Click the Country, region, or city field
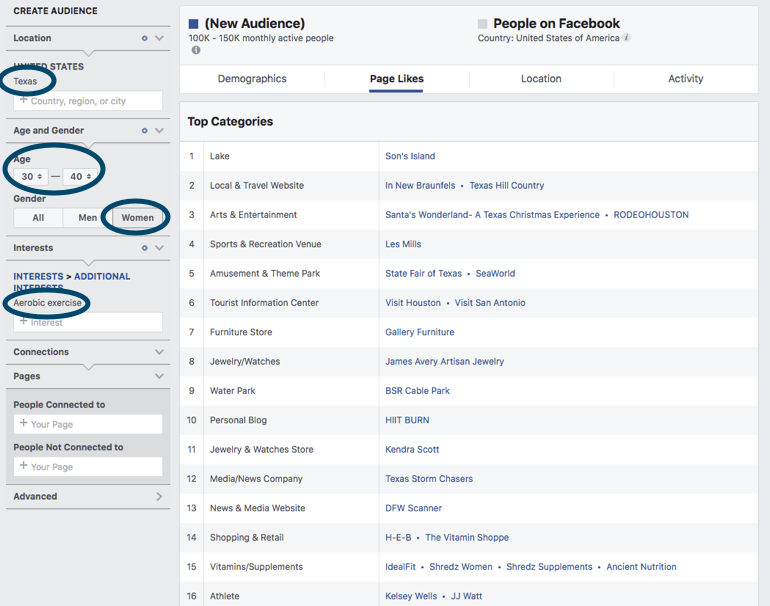The height and width of the screenshot is (606, 770). pos(88,101)
